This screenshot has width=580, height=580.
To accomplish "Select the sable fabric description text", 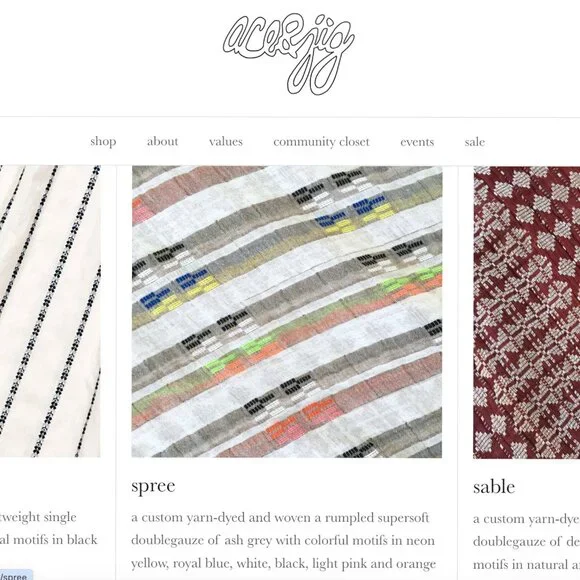I will pyautogui.click(x=526, y=542).
